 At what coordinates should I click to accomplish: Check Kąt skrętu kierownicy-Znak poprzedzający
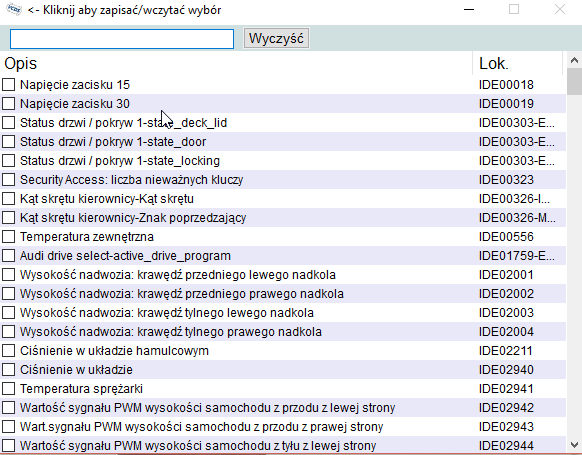(x=9, y=217)
